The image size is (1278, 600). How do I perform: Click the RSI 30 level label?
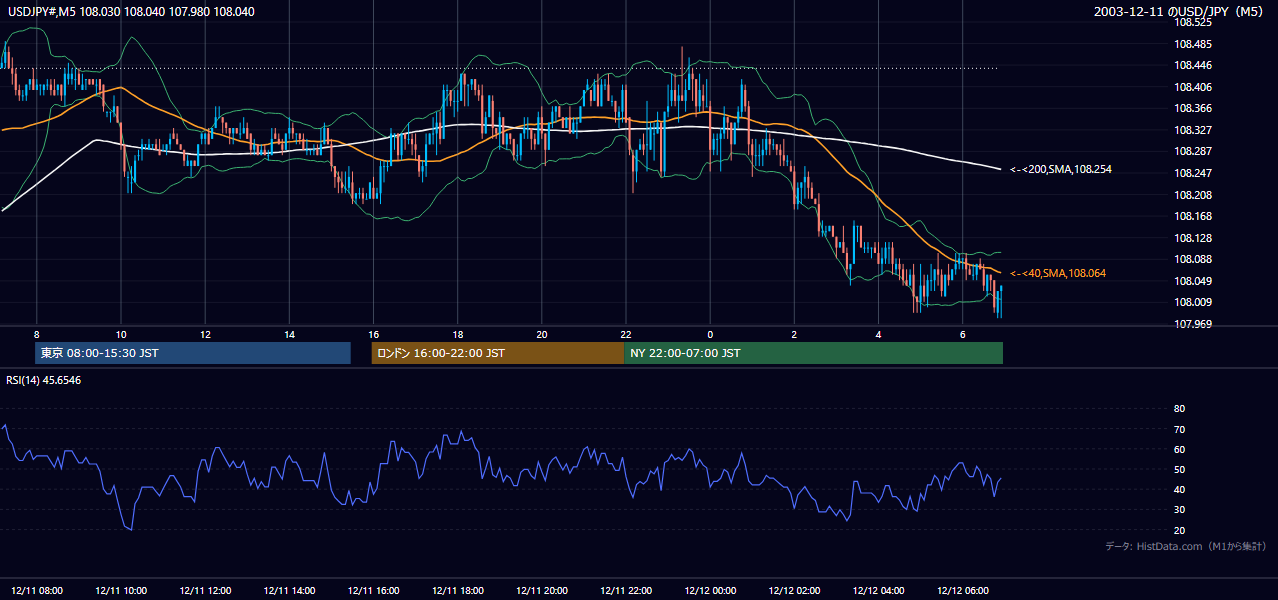click(x=1179, y=510)
